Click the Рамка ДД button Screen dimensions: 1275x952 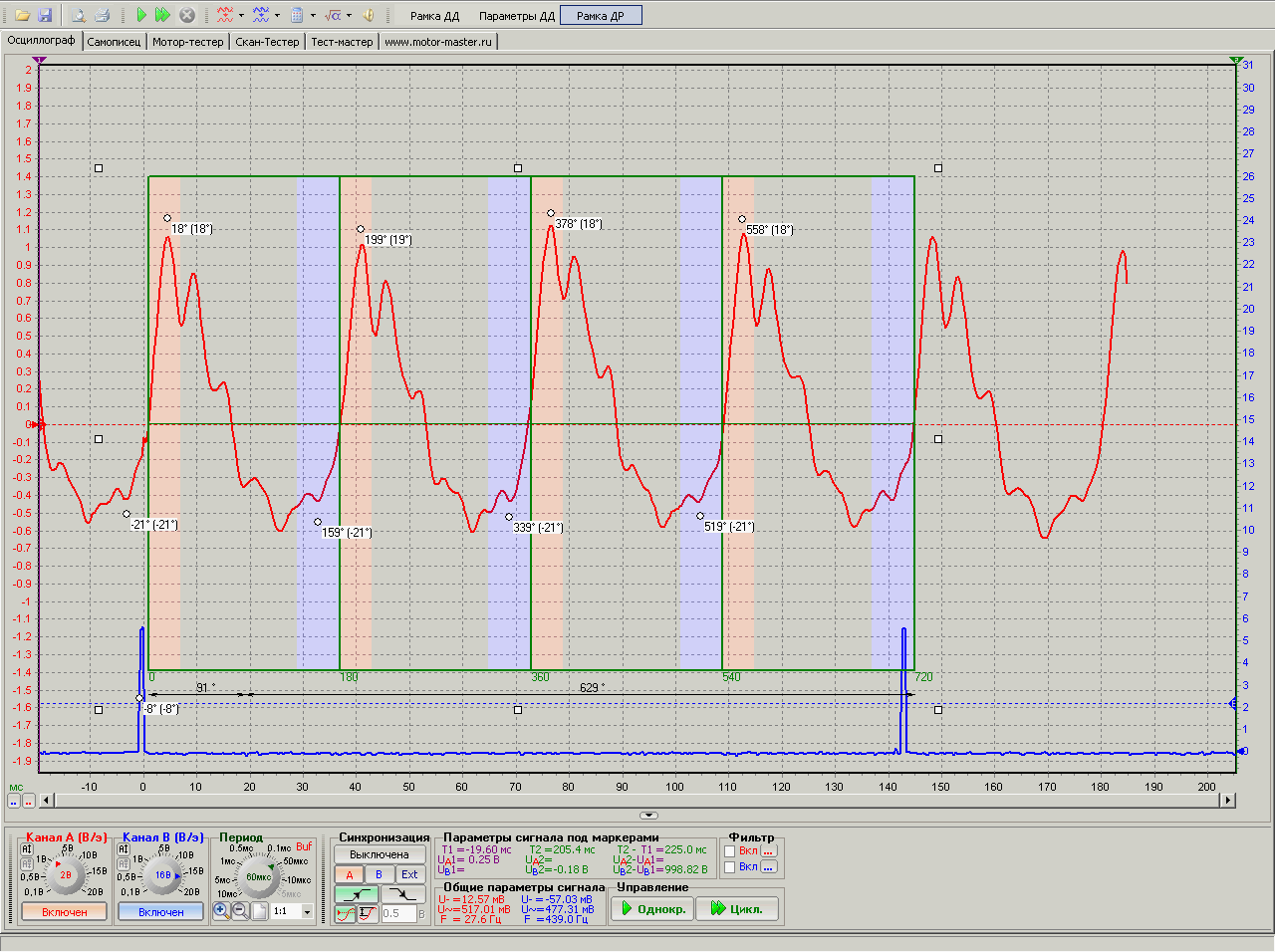tap(435, 16)
